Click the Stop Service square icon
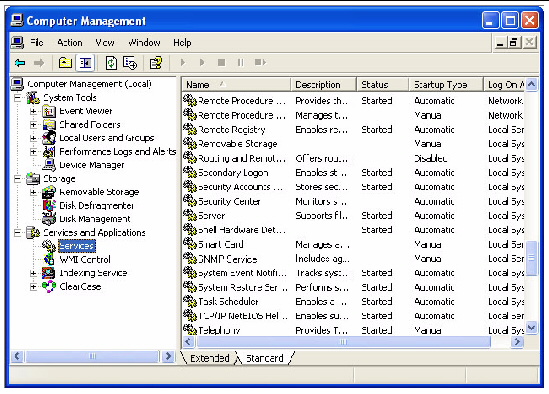 (x=221, y=63)
